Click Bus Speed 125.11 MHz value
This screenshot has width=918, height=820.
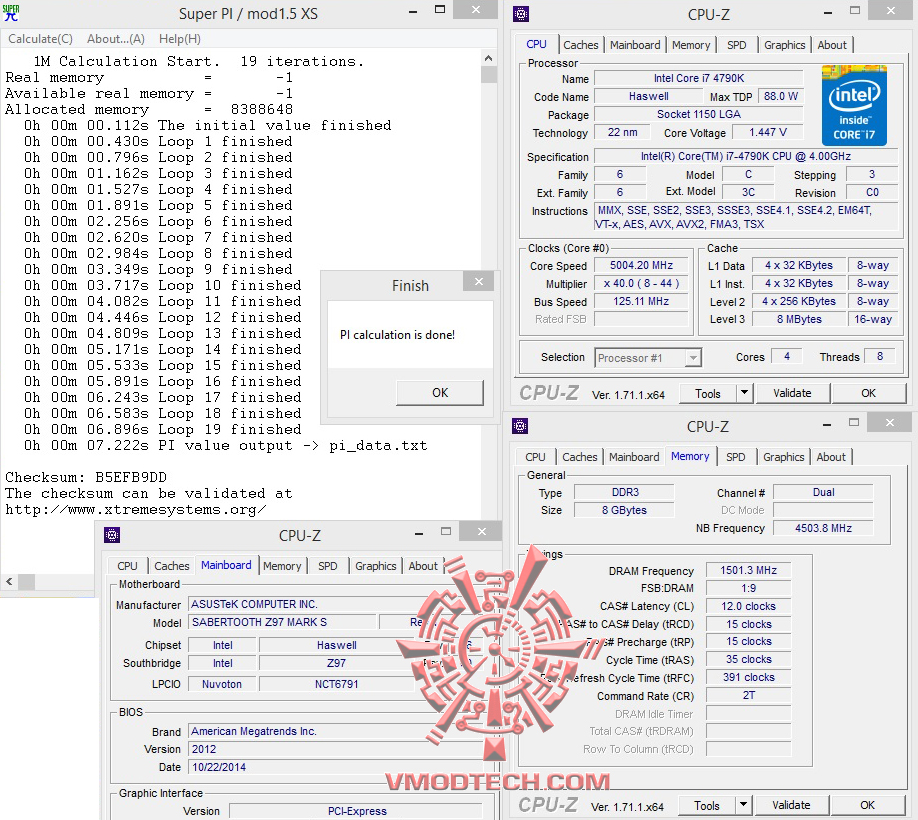pos(641,301)
